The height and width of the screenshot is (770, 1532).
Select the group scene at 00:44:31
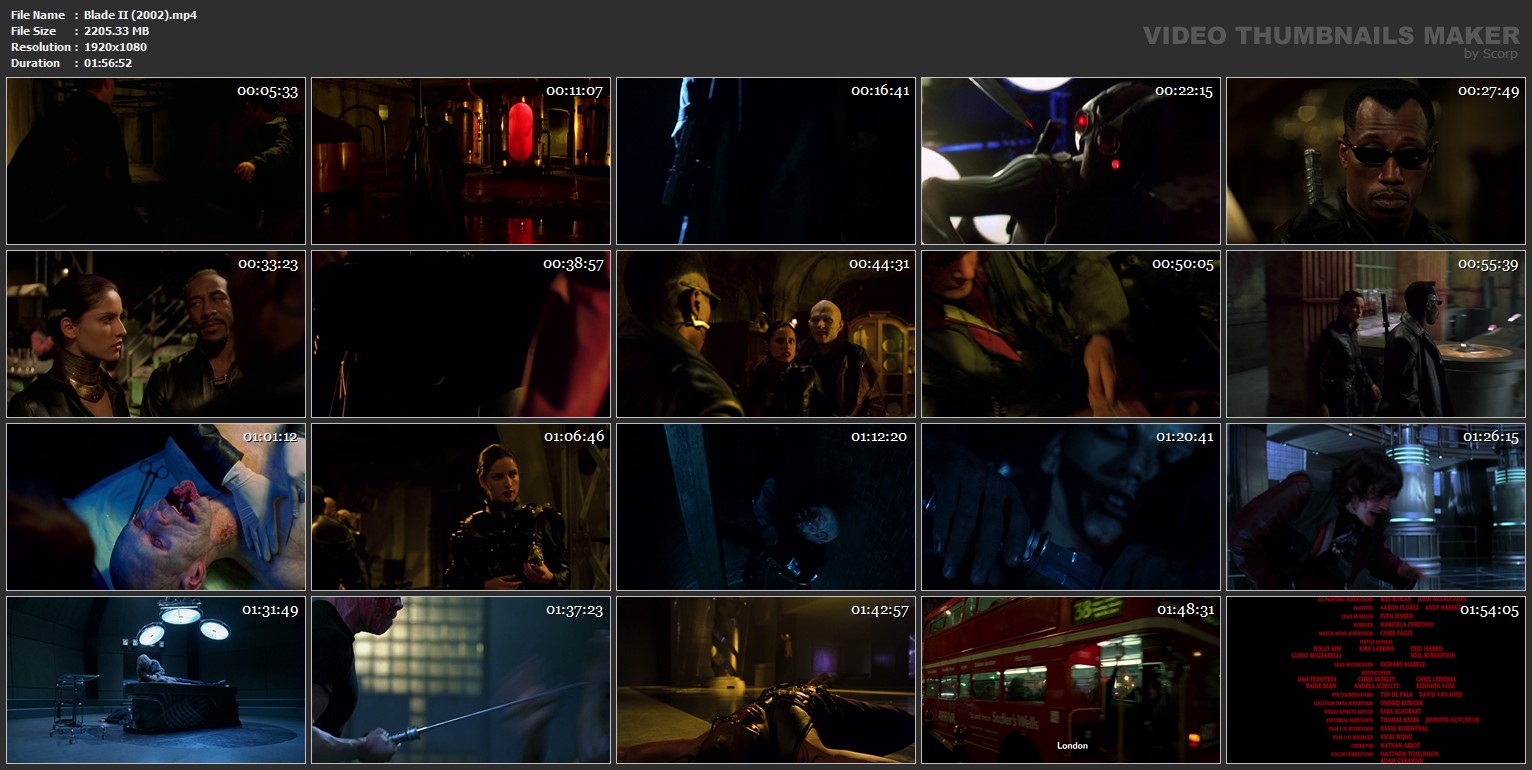click(766, 334)
